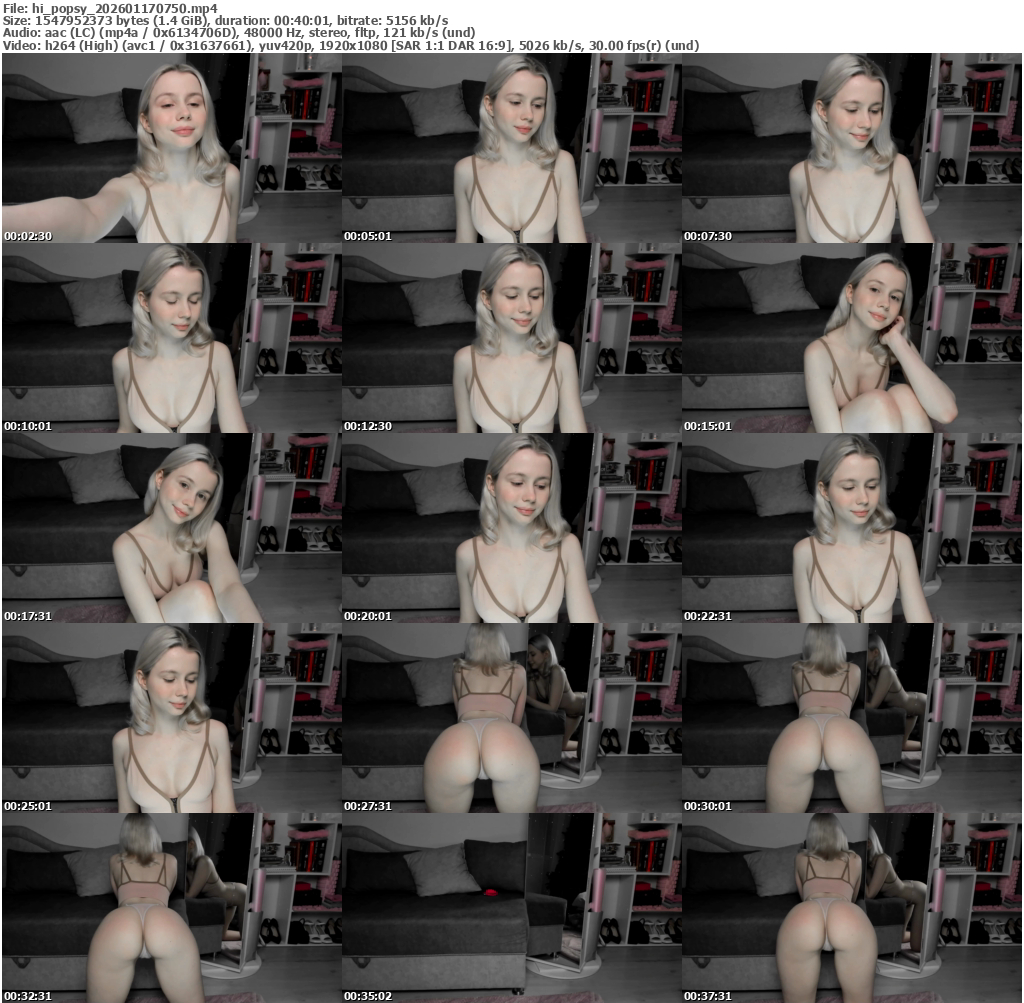The height and width of the screenshot is (1003, 1024).
Task: Choose the thumbnail marked 00:30:01
Action: coord(852,718)
